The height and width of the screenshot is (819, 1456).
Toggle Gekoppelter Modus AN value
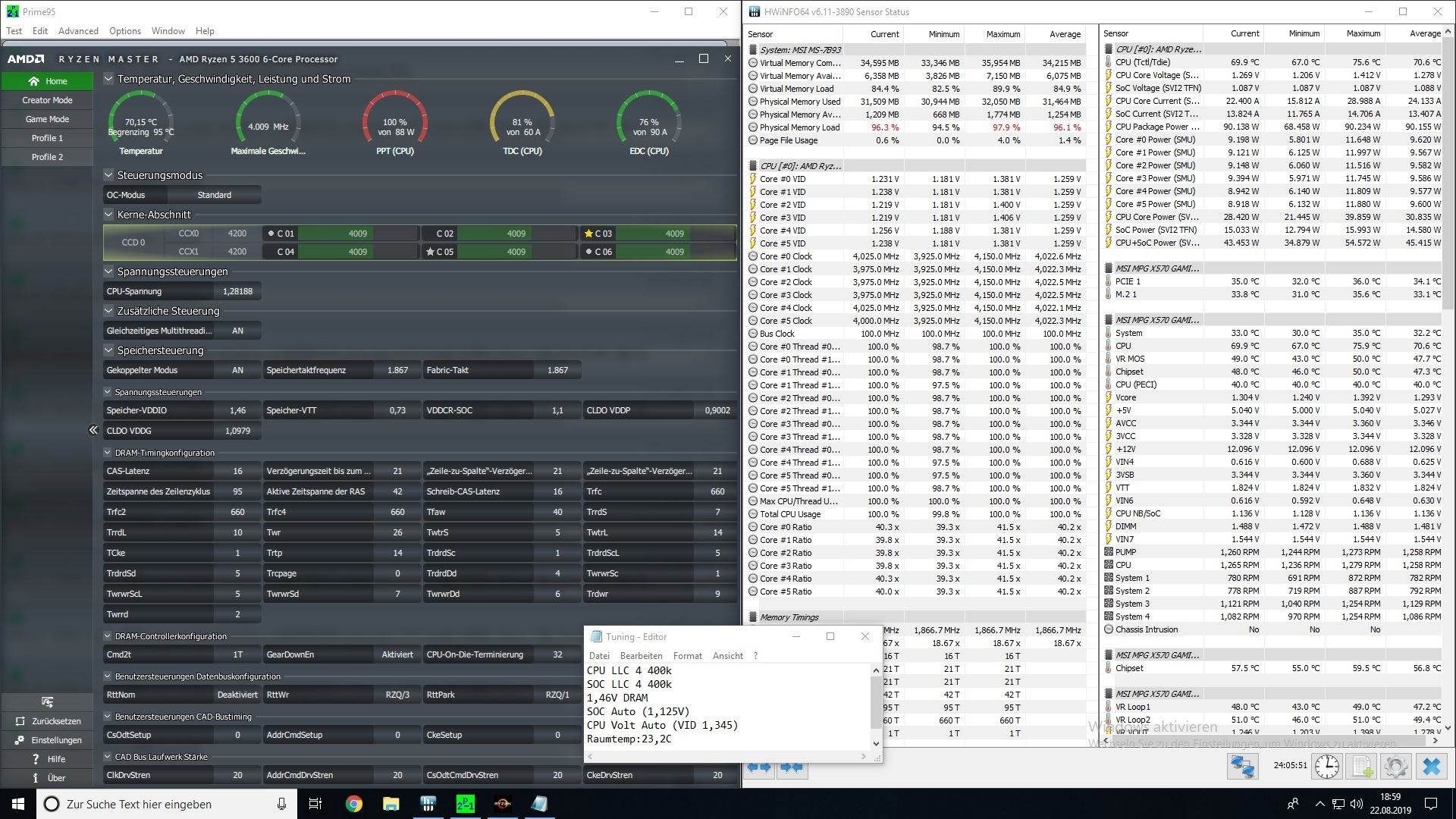tap(237, 370)
